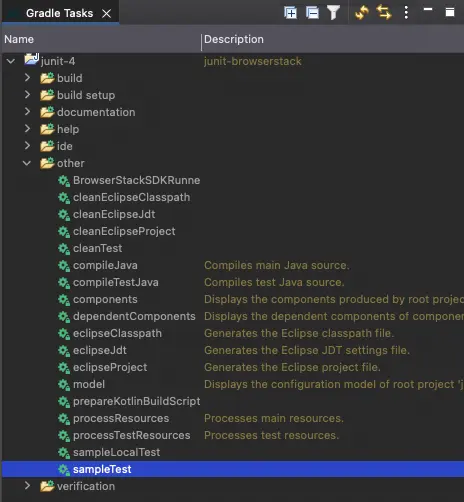Click the dependentComponents gear icon
Screen dimensions: 464x502
pyautogui.click(x=64, y=317)
